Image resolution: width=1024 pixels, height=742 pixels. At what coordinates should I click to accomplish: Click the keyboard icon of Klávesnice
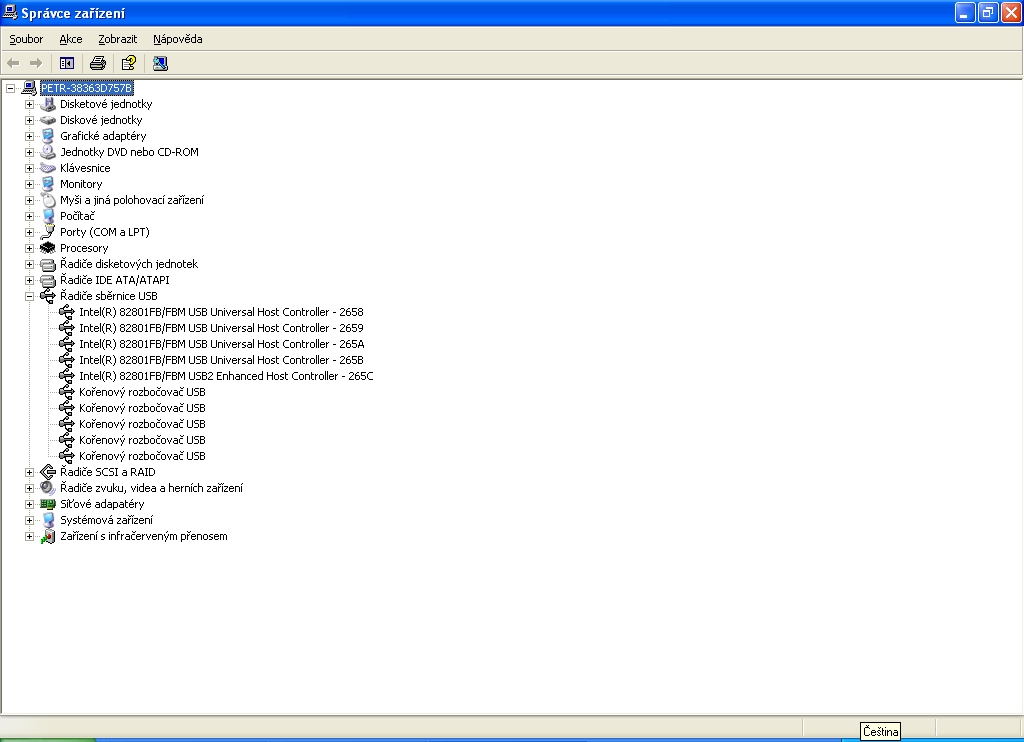[48, 168]
